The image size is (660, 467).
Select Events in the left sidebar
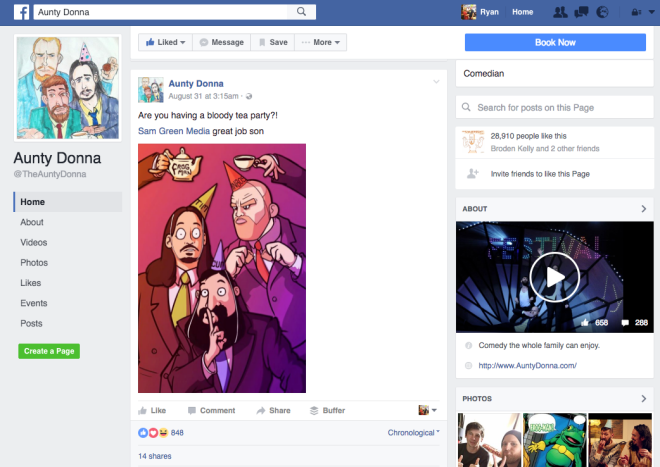coord(34,303)
